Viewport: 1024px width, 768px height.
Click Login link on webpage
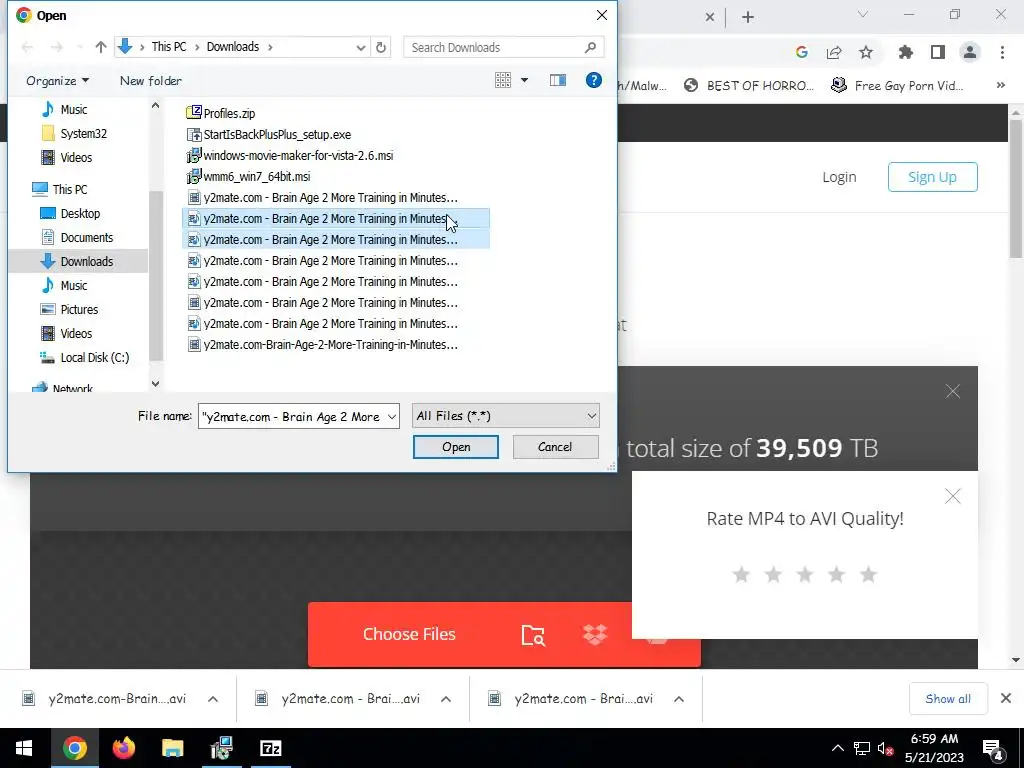pyautogui.click(x=839, y=177)
